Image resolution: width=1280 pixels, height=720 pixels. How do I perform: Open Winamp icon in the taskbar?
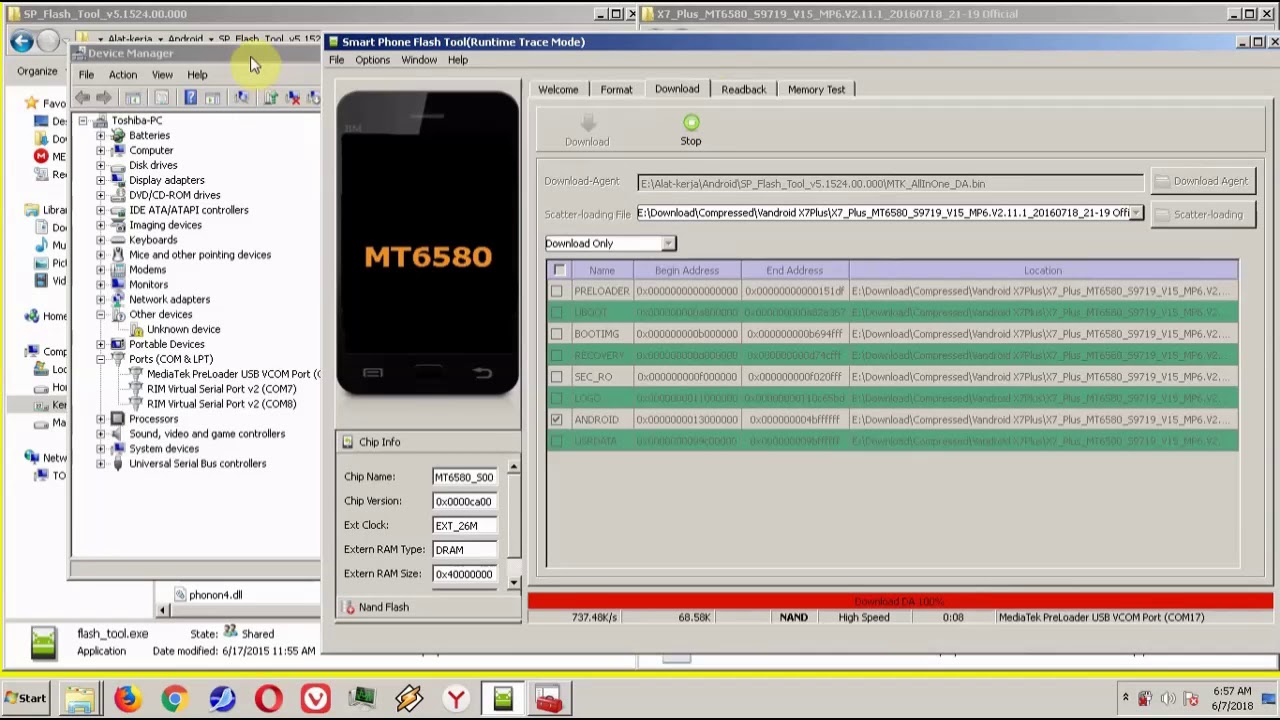(409, 698)
